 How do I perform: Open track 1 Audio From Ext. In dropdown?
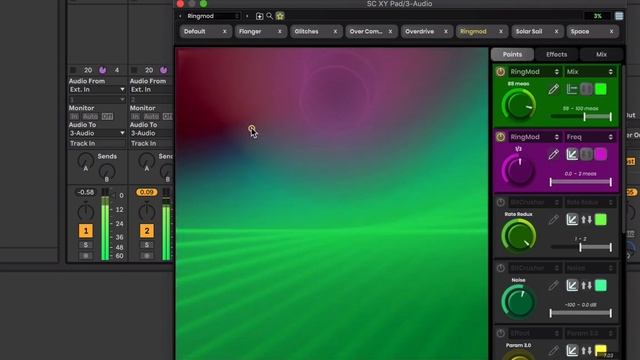97,89
